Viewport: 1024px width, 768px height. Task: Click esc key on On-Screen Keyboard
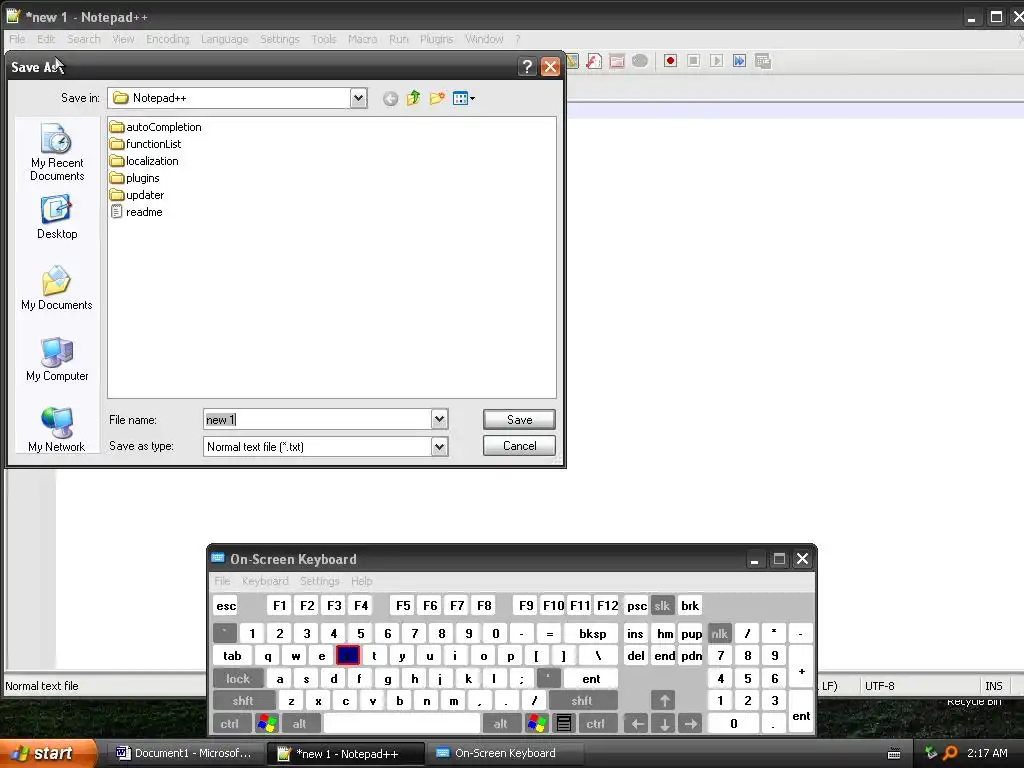pyautogui.click(x=226, y=605)
